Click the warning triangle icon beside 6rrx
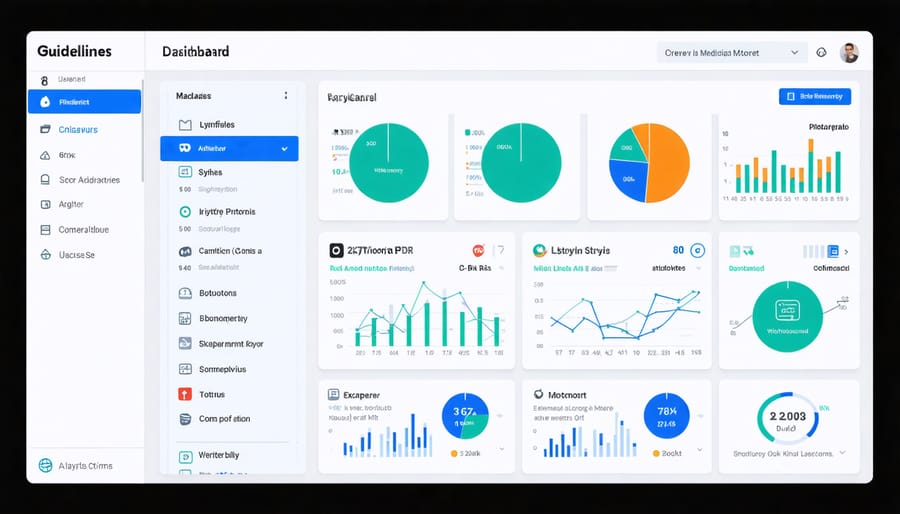The width and height of the screenshot is (900, 514). (45, 155)
